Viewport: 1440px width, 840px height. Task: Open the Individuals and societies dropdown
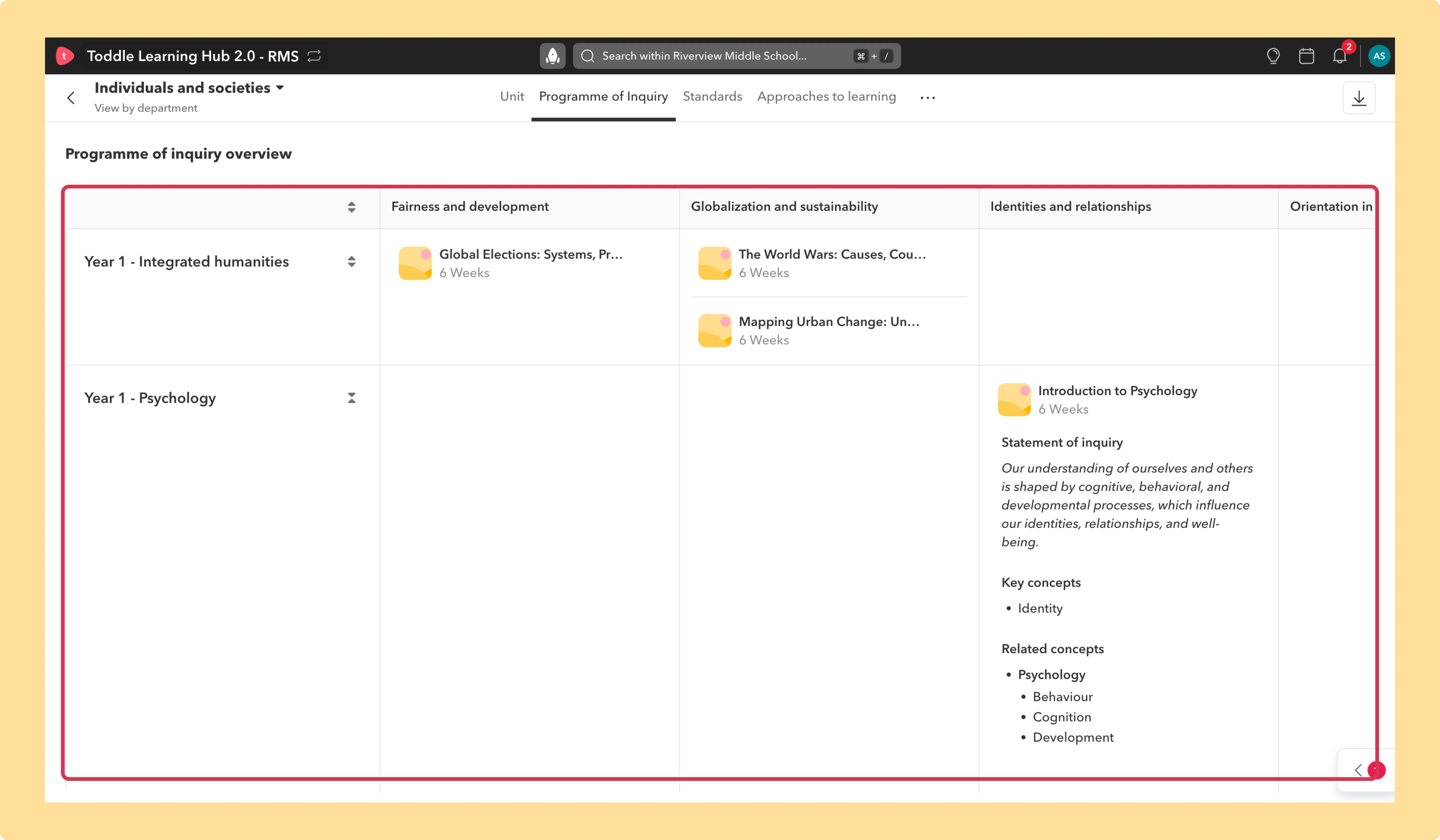tap(189, 88)
